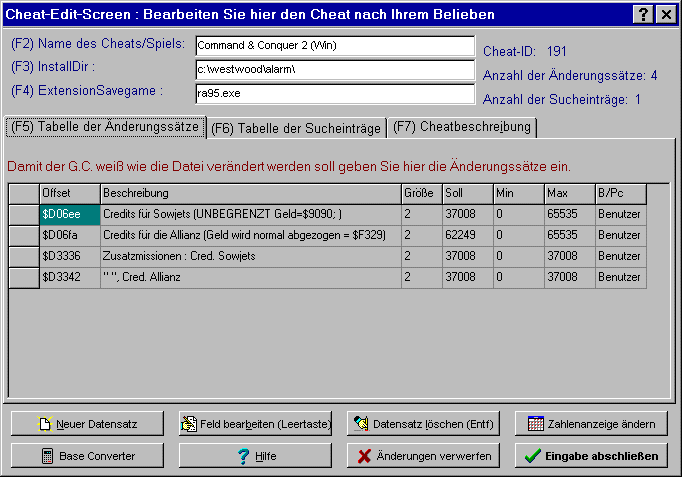Select description 'Zusatzmissionen : Cred. Sowjets'
Screen dimensions: 682x477
point(251,256)
